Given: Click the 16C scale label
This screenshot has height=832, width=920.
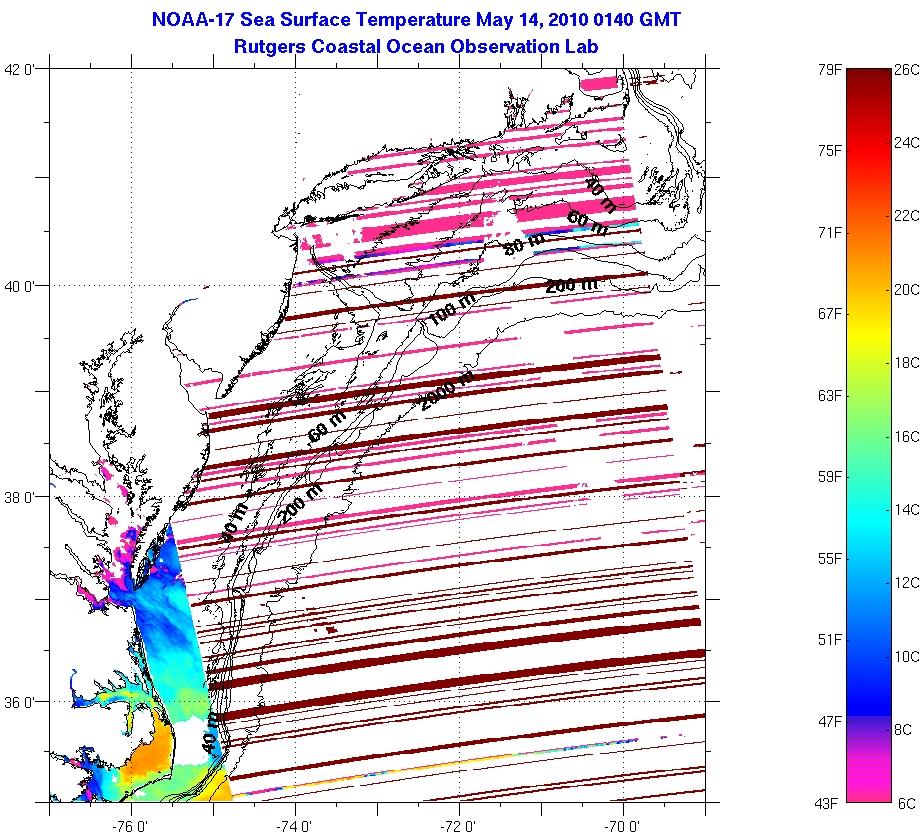Looking at the screenshot, I should (x=907, y=436).
